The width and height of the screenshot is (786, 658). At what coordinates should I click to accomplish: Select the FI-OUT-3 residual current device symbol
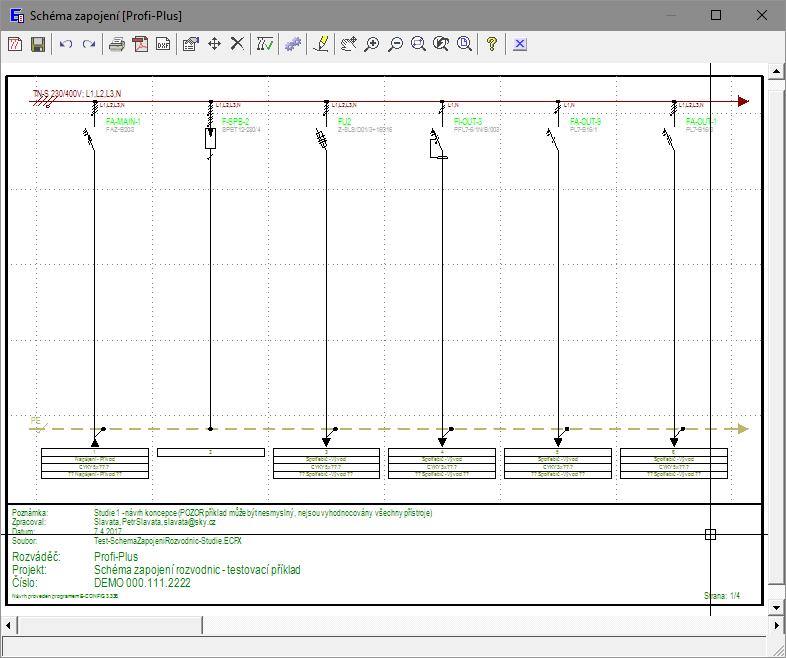[438, 144]
